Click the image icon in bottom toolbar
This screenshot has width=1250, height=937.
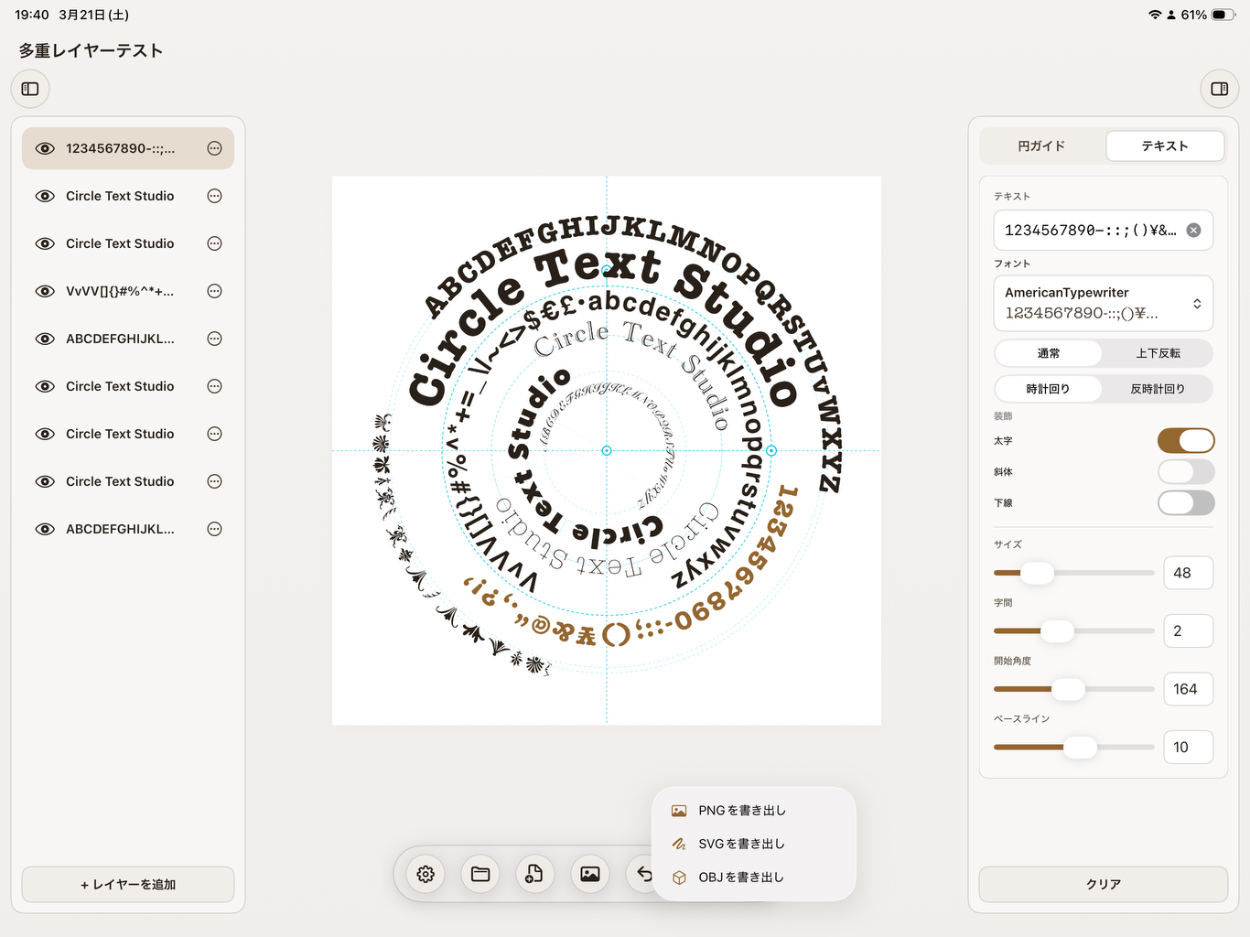(590, 874)
